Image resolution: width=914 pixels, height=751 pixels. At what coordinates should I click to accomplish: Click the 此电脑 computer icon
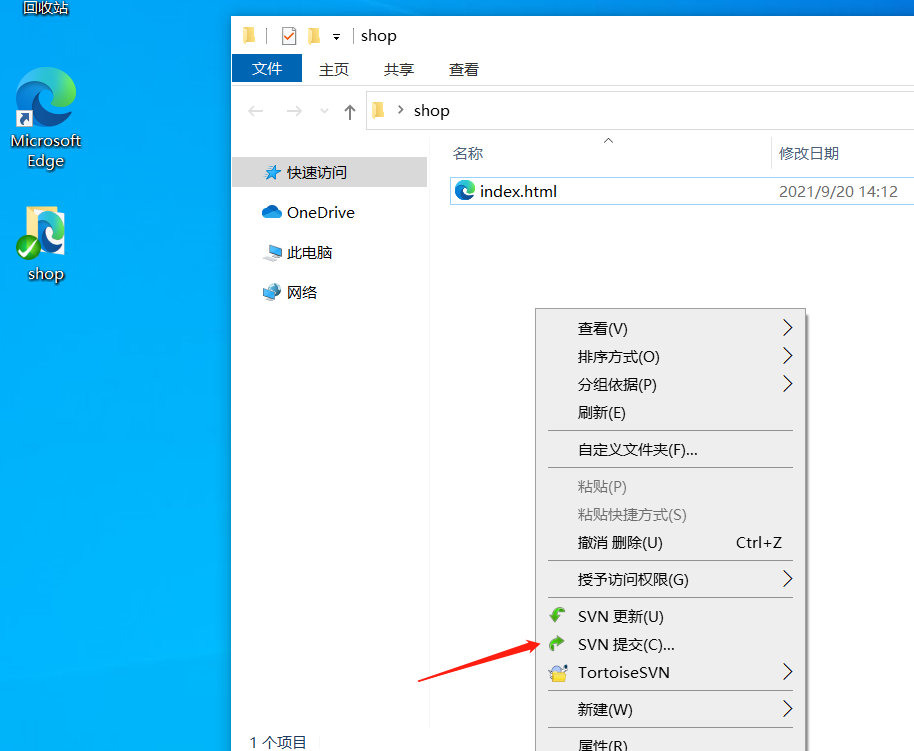pos(272,252)
